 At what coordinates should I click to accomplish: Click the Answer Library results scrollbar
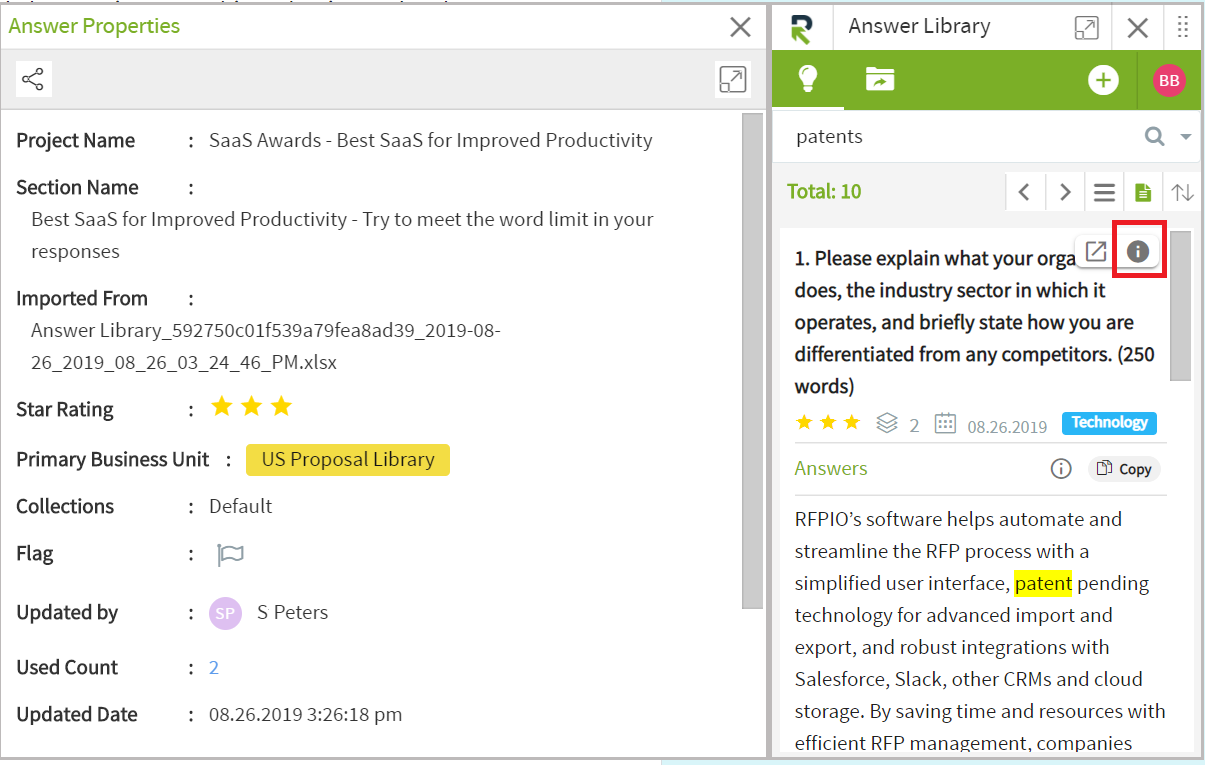[1180, 306]
